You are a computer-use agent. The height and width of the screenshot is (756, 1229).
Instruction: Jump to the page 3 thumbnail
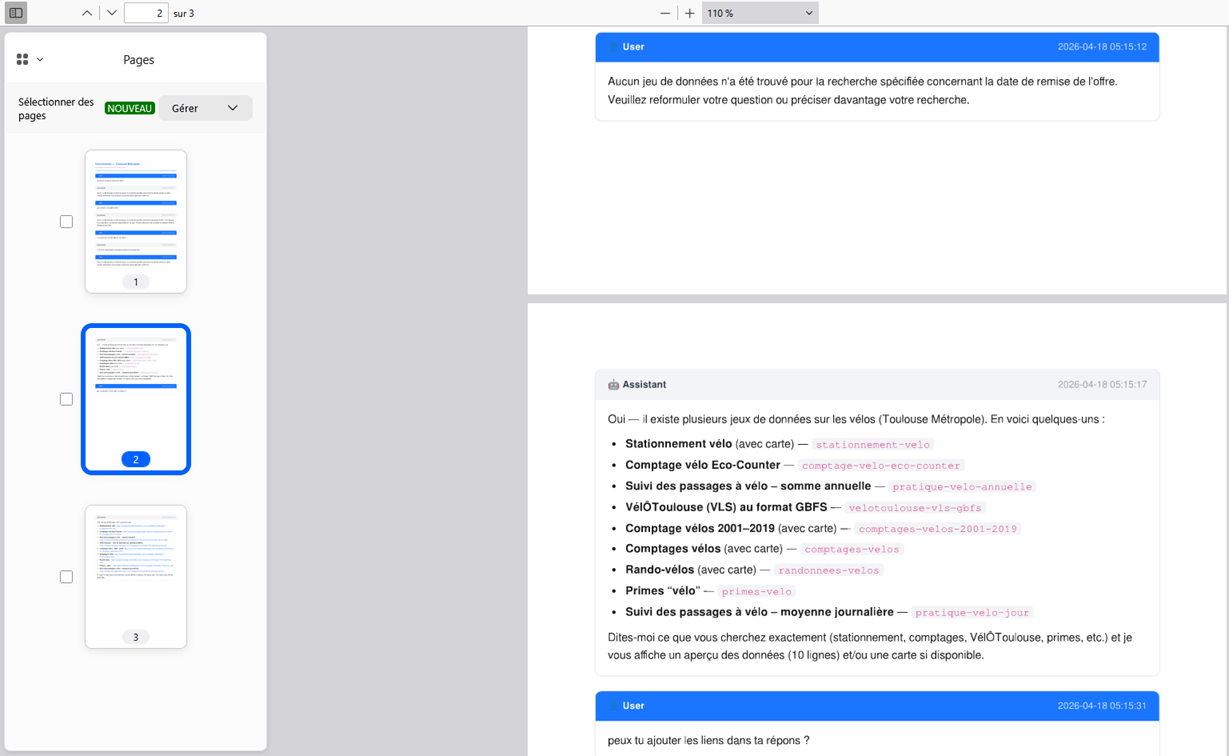coord(136,577)
